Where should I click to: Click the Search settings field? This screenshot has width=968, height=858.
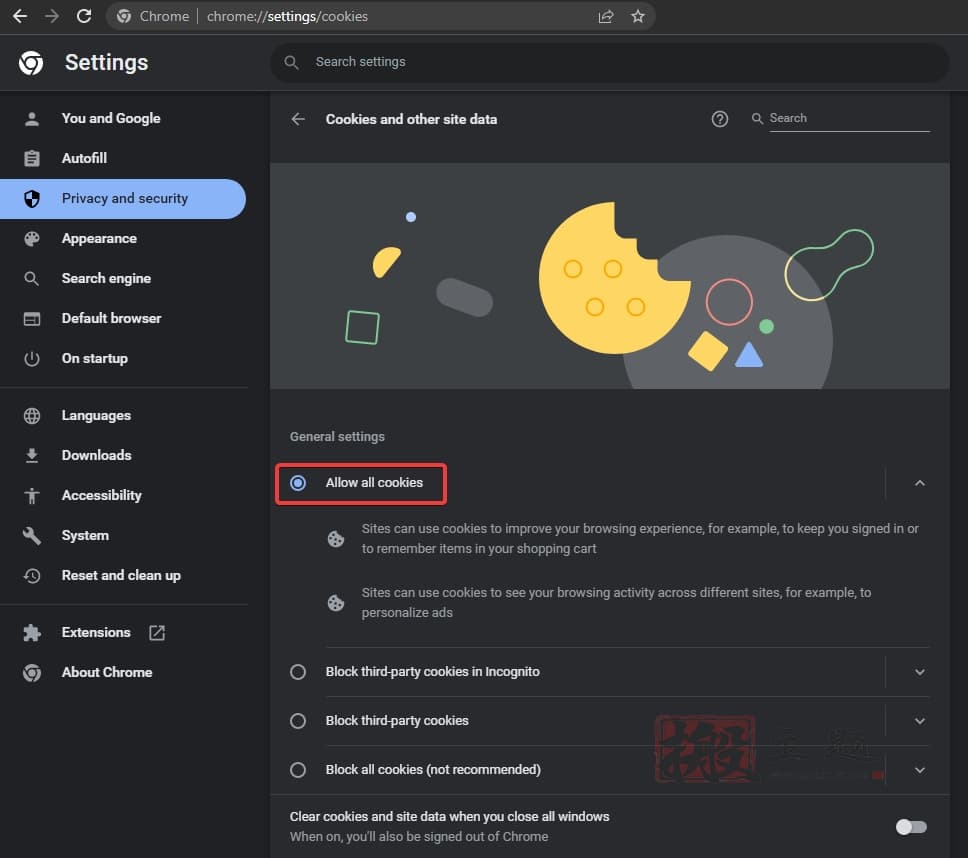(x=610, y=62)
